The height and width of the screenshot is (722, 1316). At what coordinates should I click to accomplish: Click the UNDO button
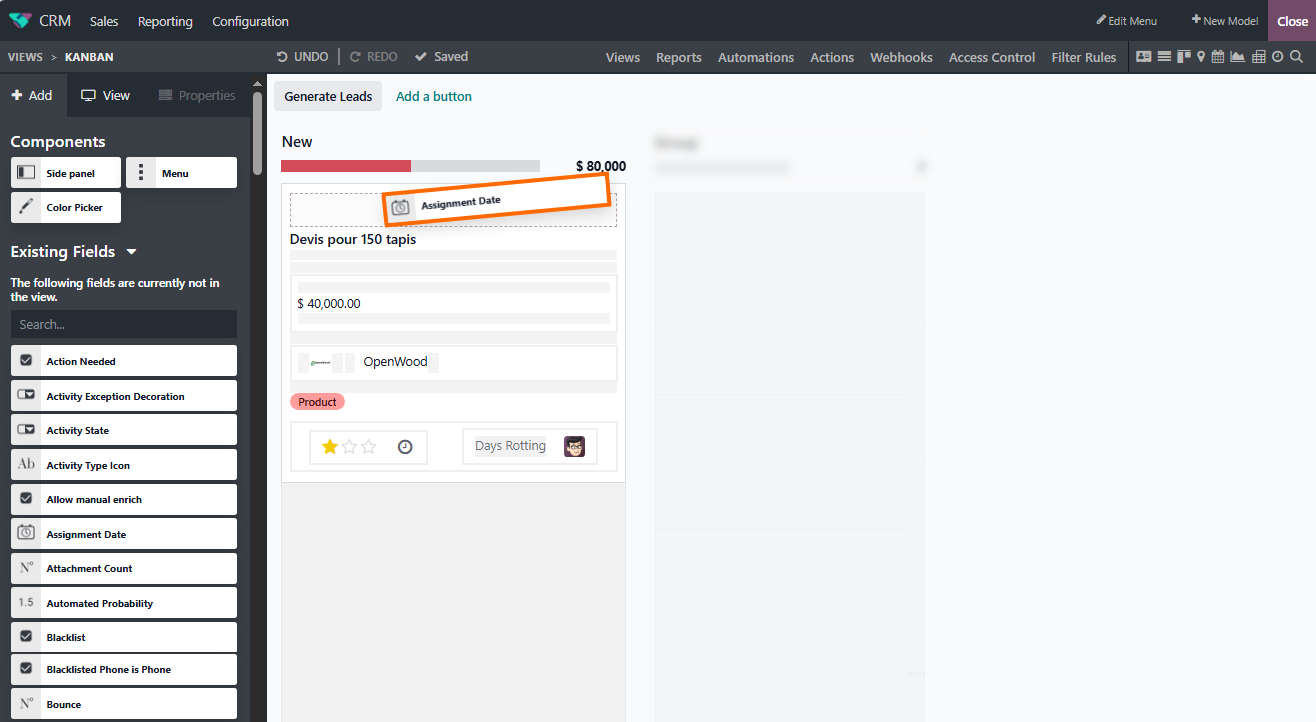coord(303,57)
